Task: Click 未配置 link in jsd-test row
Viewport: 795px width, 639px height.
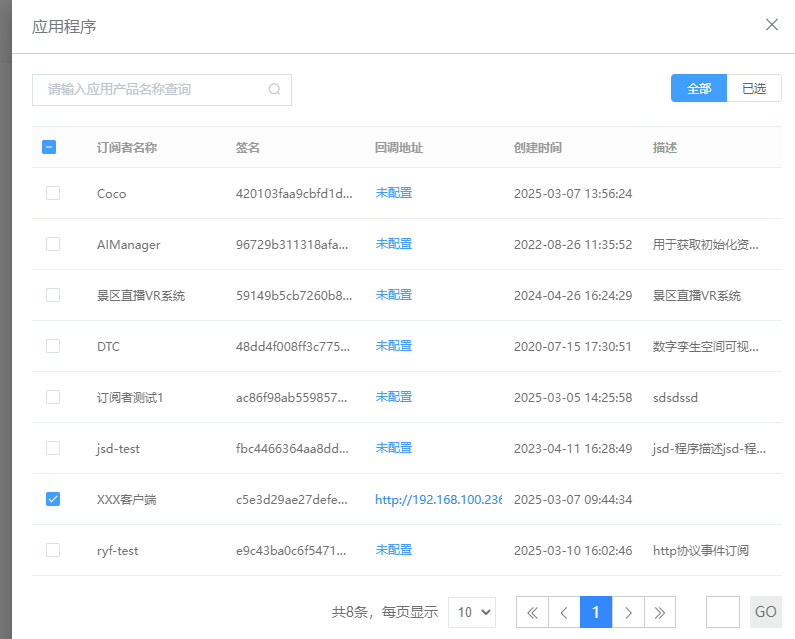Action: click(x=393, y=448)
